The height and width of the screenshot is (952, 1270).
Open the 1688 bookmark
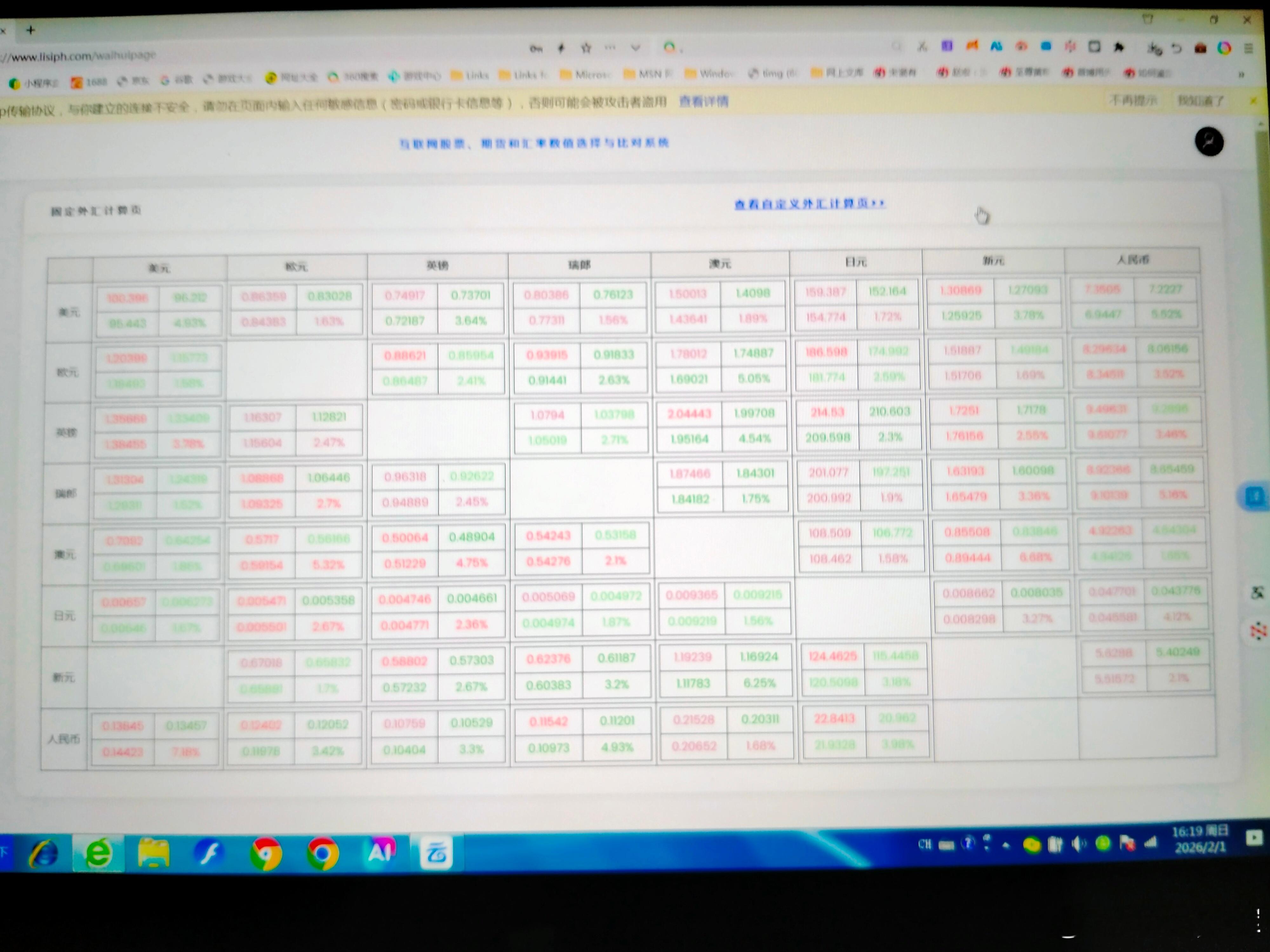(x=89, y=82)
